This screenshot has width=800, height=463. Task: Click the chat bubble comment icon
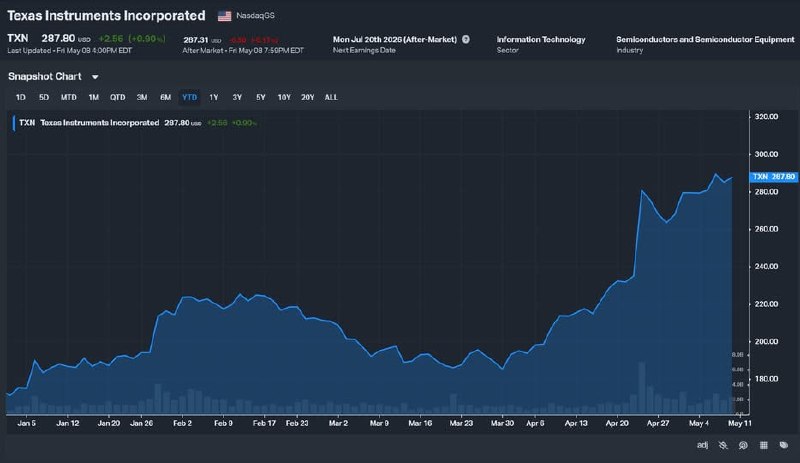click(x=743, y=445)
